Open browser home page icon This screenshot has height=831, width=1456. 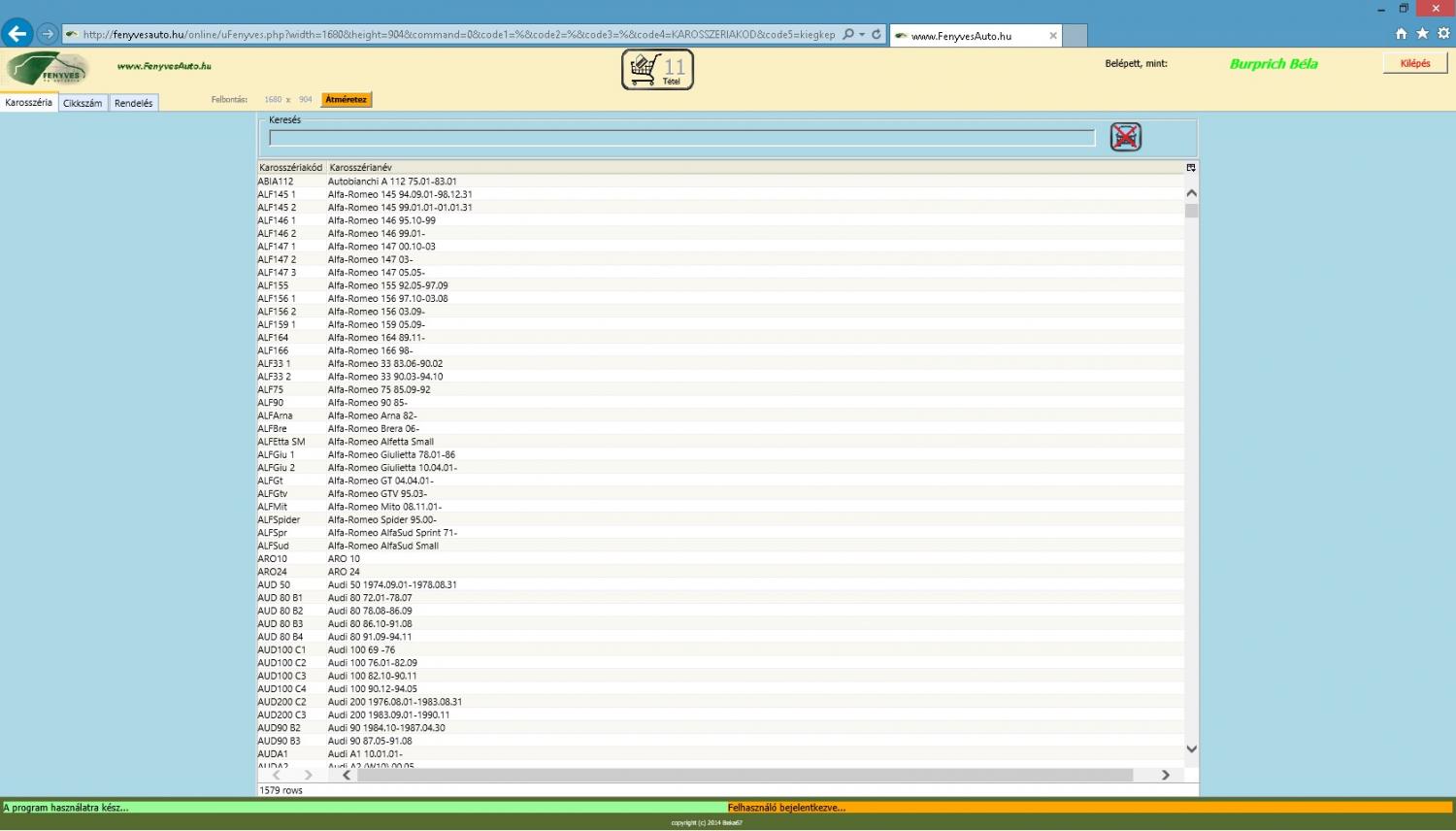point(1401,34)
